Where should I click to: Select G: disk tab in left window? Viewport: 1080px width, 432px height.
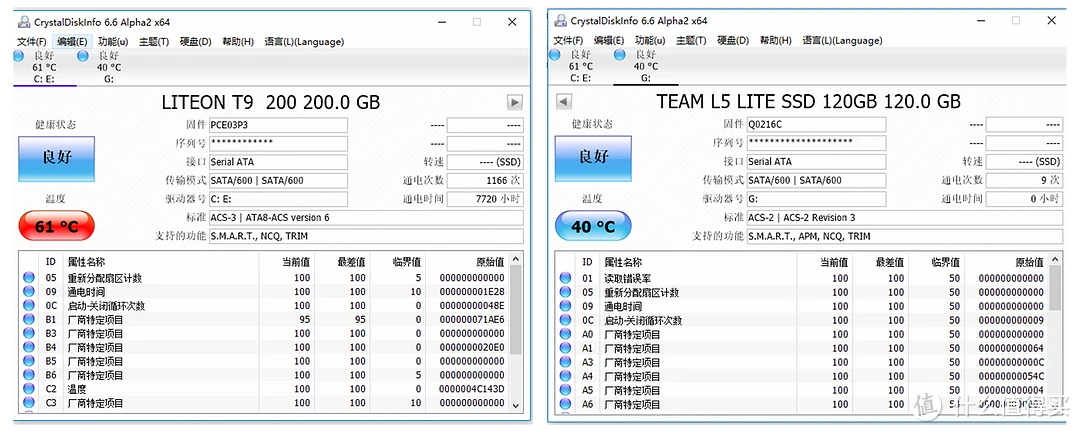pos(109,67)
